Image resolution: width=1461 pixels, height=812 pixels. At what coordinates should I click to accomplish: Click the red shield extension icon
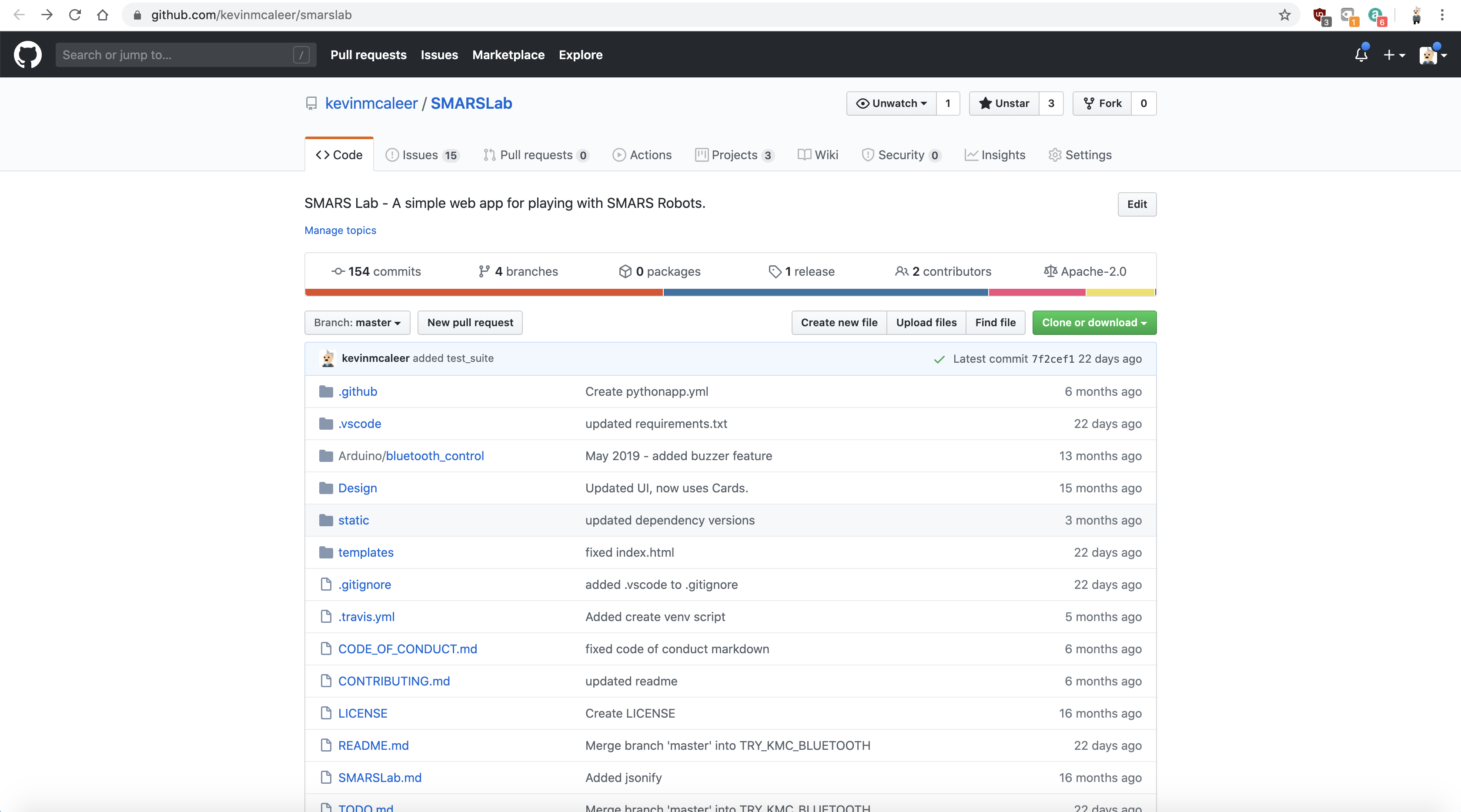(x=1321, y=16)
